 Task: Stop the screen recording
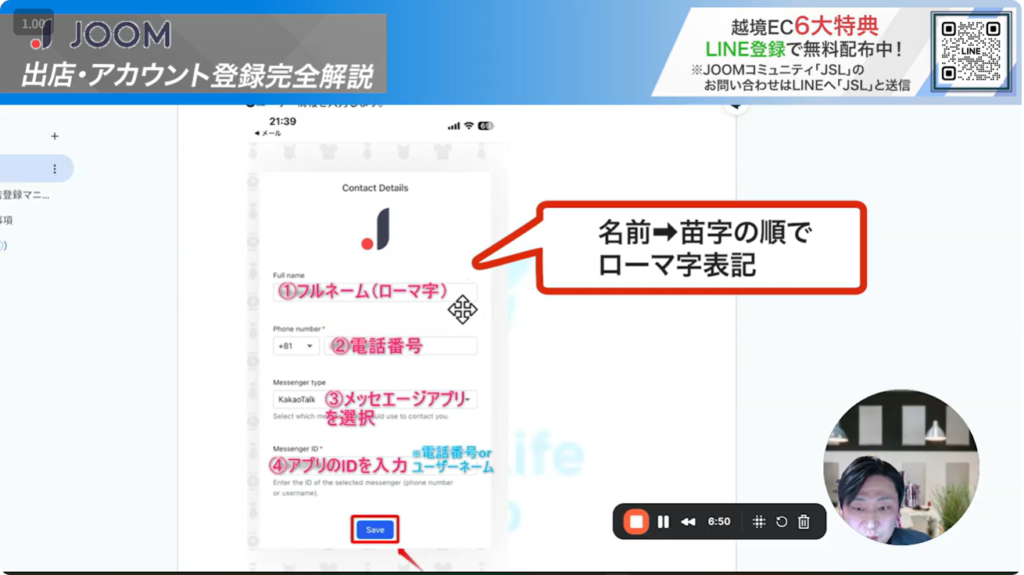636,522
